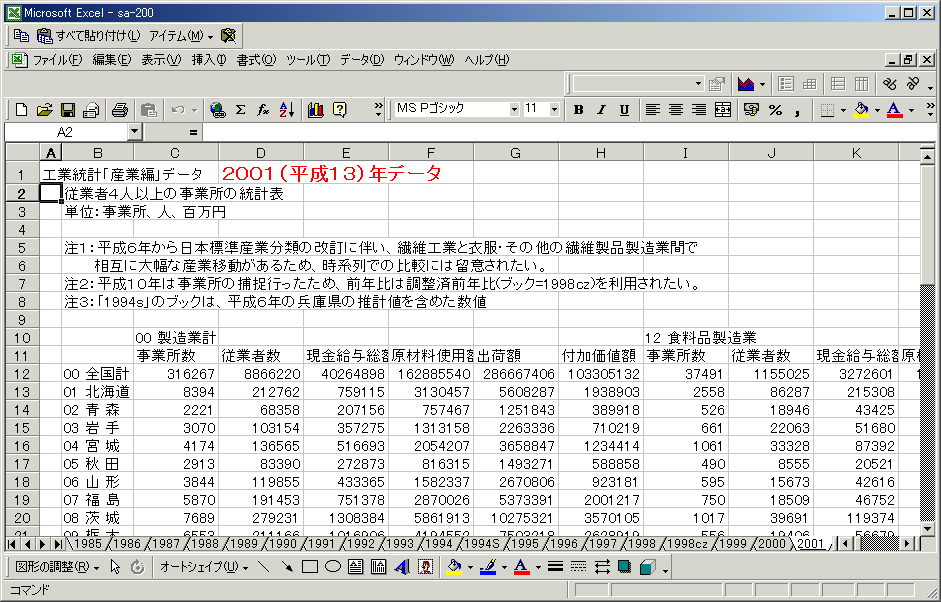Click the AutoSum sigma icon
This screenshot has height=602, width=941.
[x=241, y=110]
